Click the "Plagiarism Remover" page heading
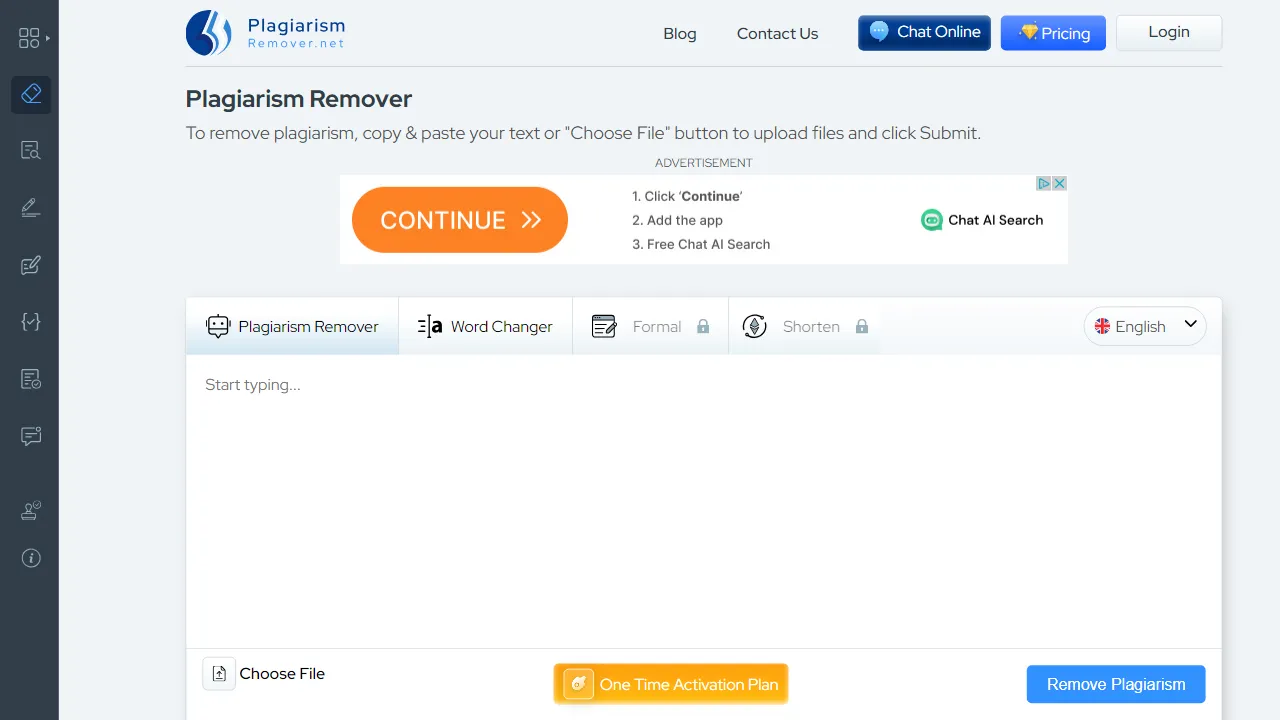 coord(299,99)
